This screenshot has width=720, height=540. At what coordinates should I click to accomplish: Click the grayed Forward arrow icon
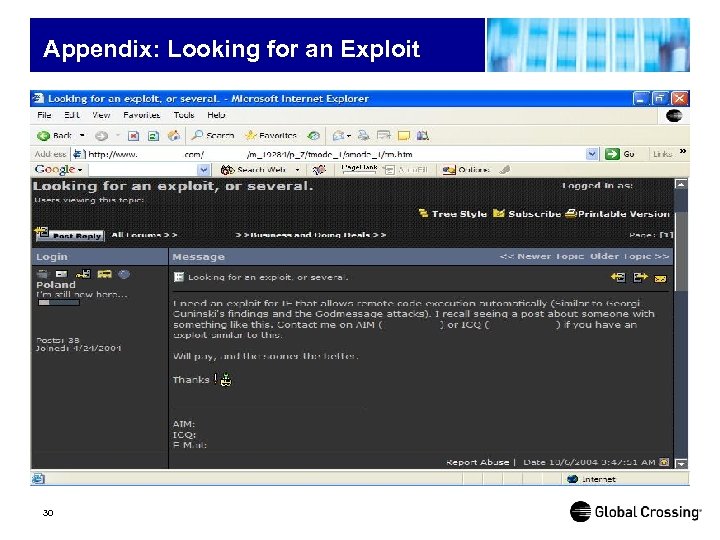[x=101, y=135]
